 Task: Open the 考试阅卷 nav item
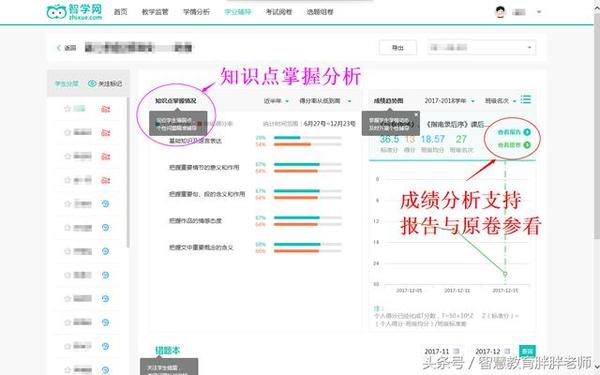point(279,12)
